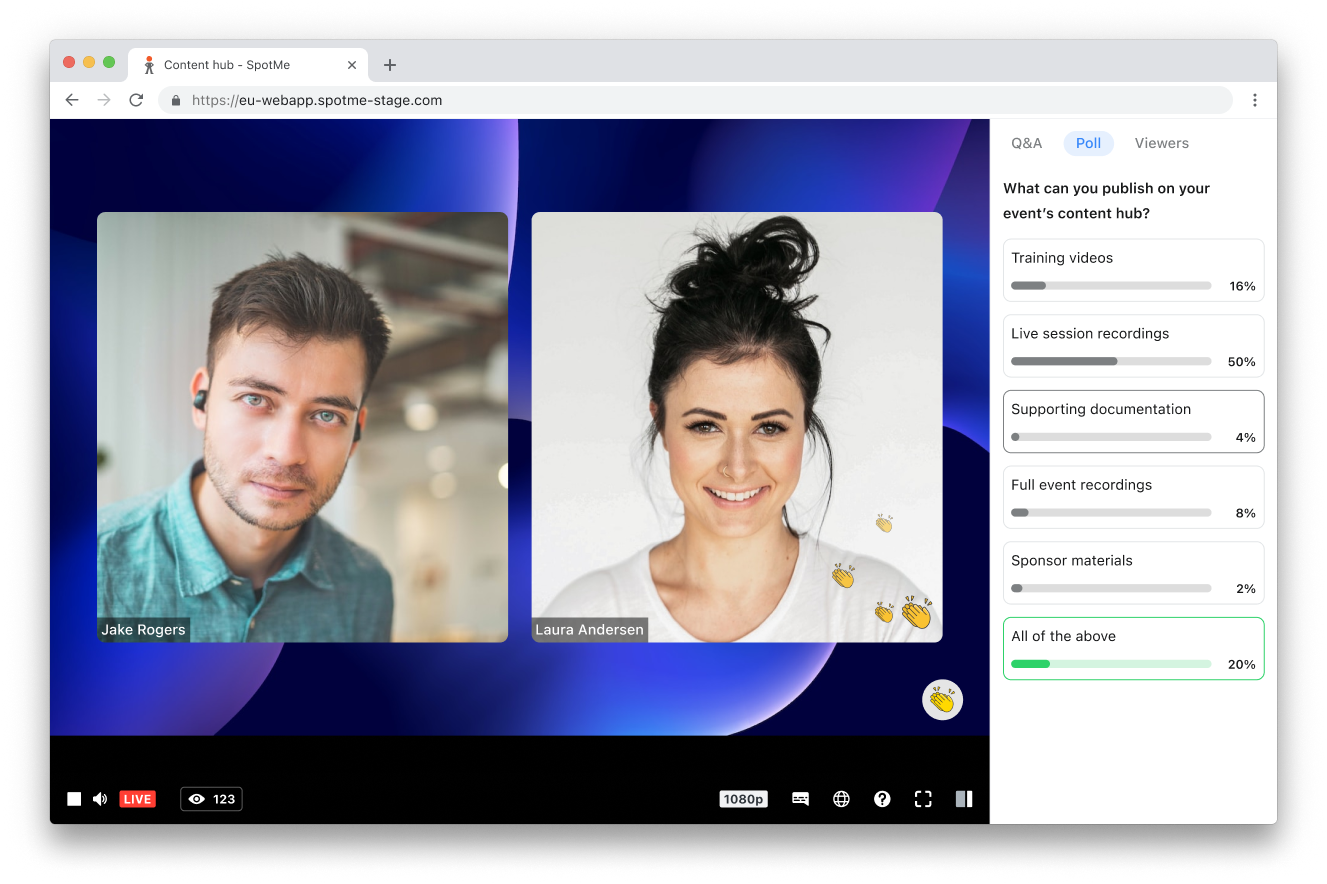Screen dimensions: 1327x884
Task: Click the site lock icon in address bar
Action: (176, 100)
